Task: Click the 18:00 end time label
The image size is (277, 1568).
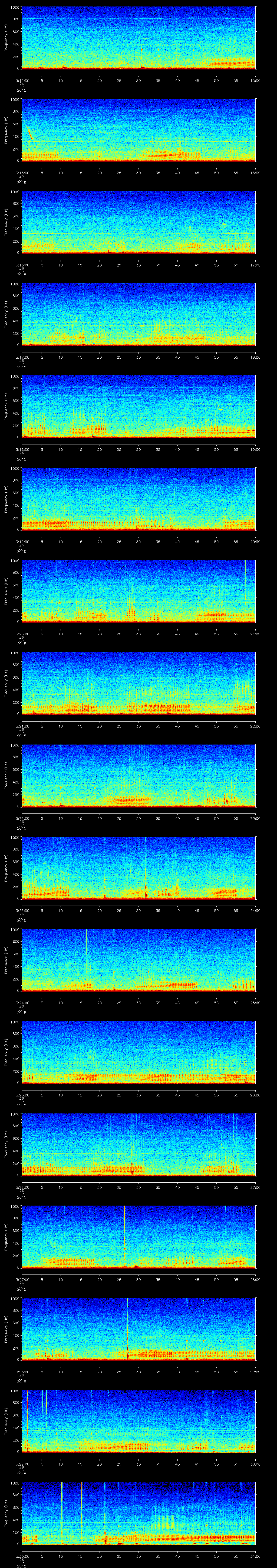Action: pyautogui.click(x=256, y=357)
